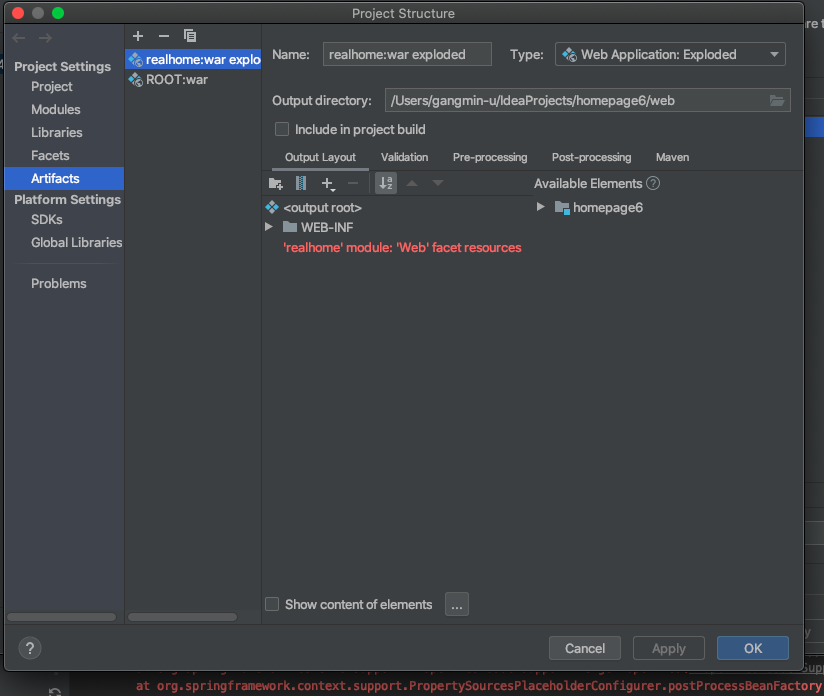Open Available Elements help icon
The height and width of the screenshot is (696, 824).
click(653, 183)
